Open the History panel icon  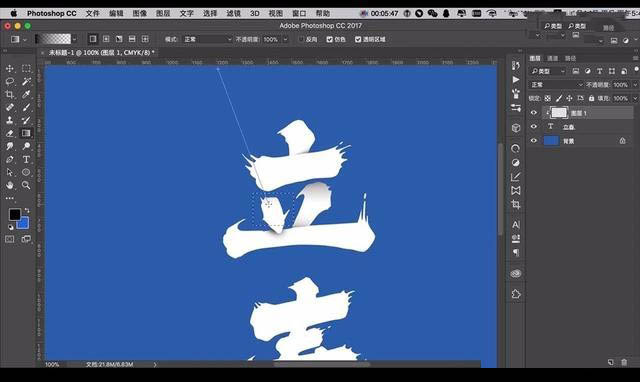[x=516, y=66]
